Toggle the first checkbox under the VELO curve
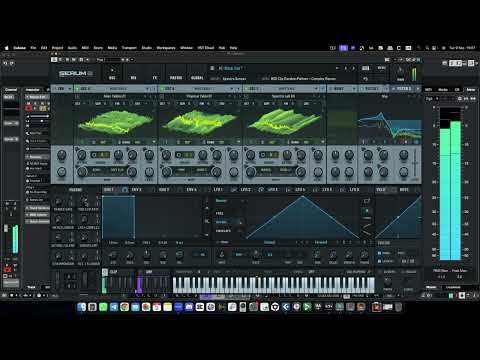 (x=379, y=253)
